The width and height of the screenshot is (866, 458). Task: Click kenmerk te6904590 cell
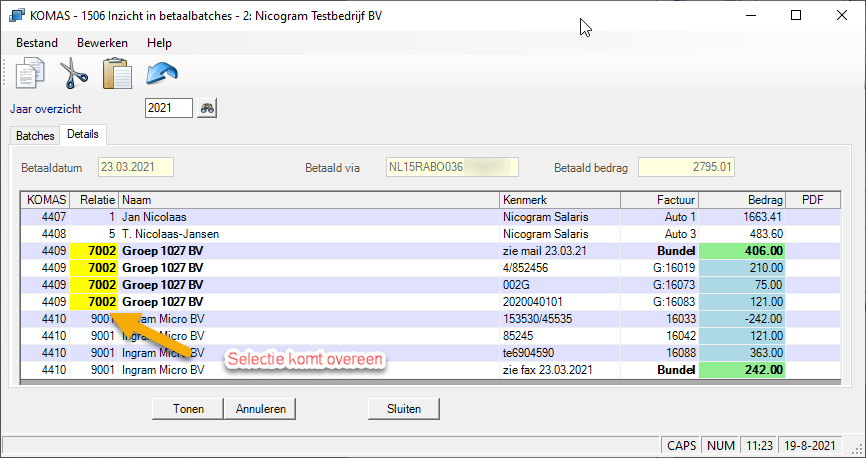point(560,352)
